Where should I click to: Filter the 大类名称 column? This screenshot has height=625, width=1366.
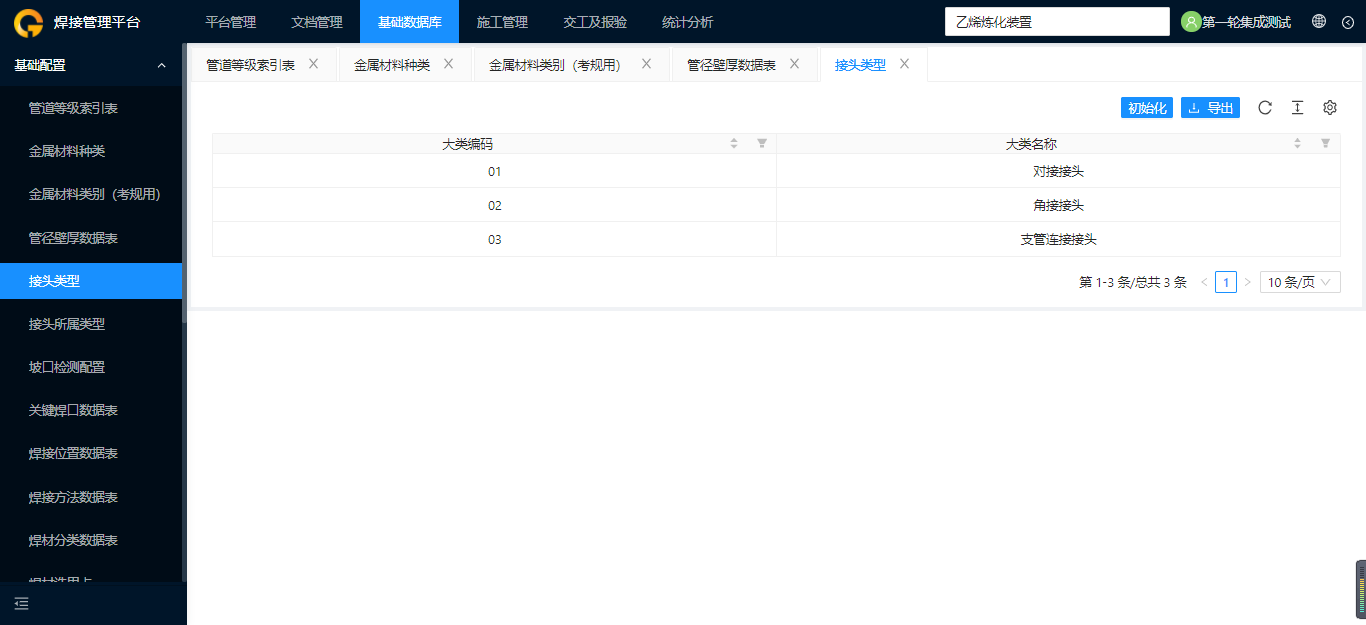pos(1325,144)
